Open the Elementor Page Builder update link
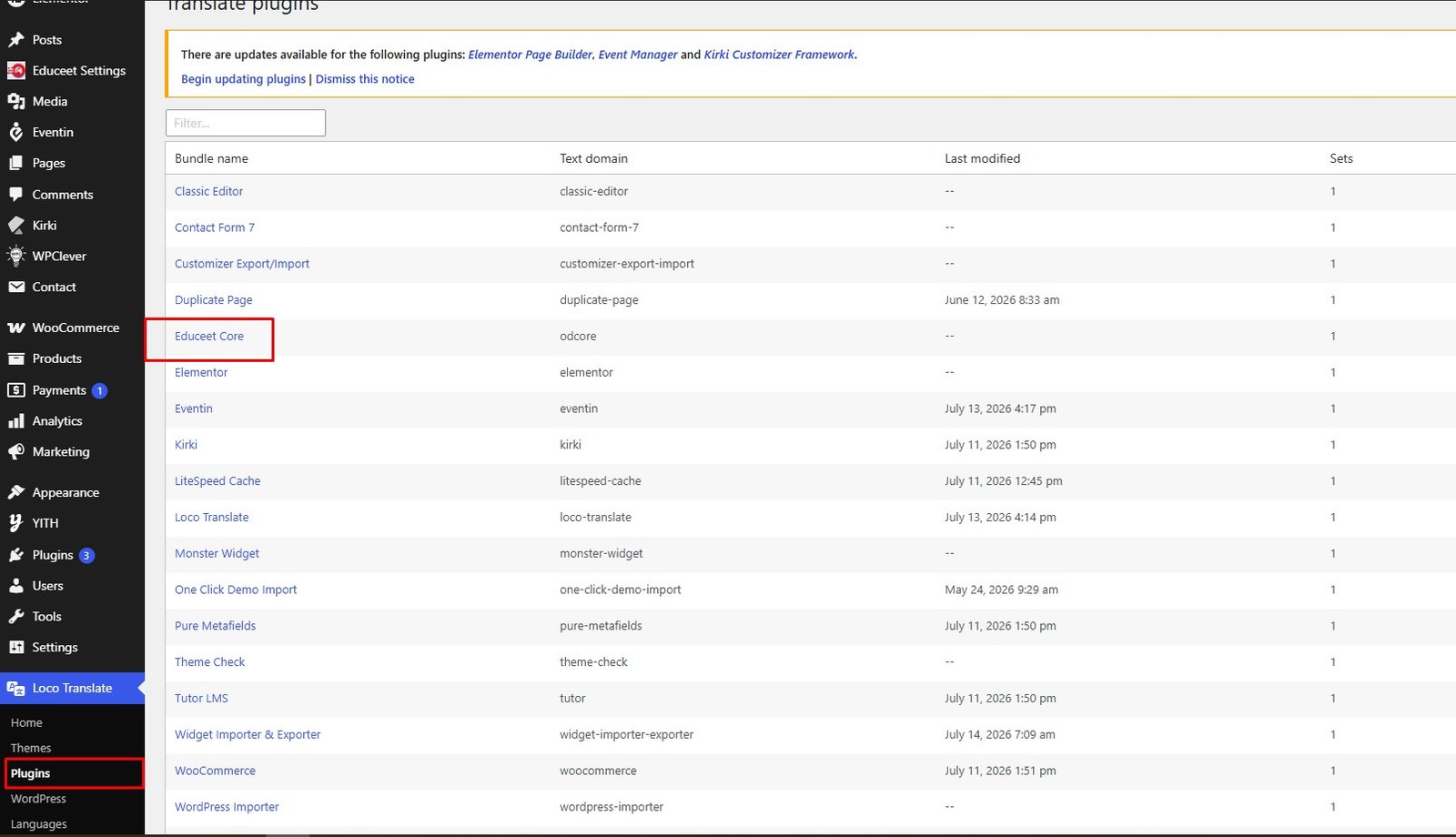The width and height of the screenshot is (1456, 837). (x=531, y=55)
